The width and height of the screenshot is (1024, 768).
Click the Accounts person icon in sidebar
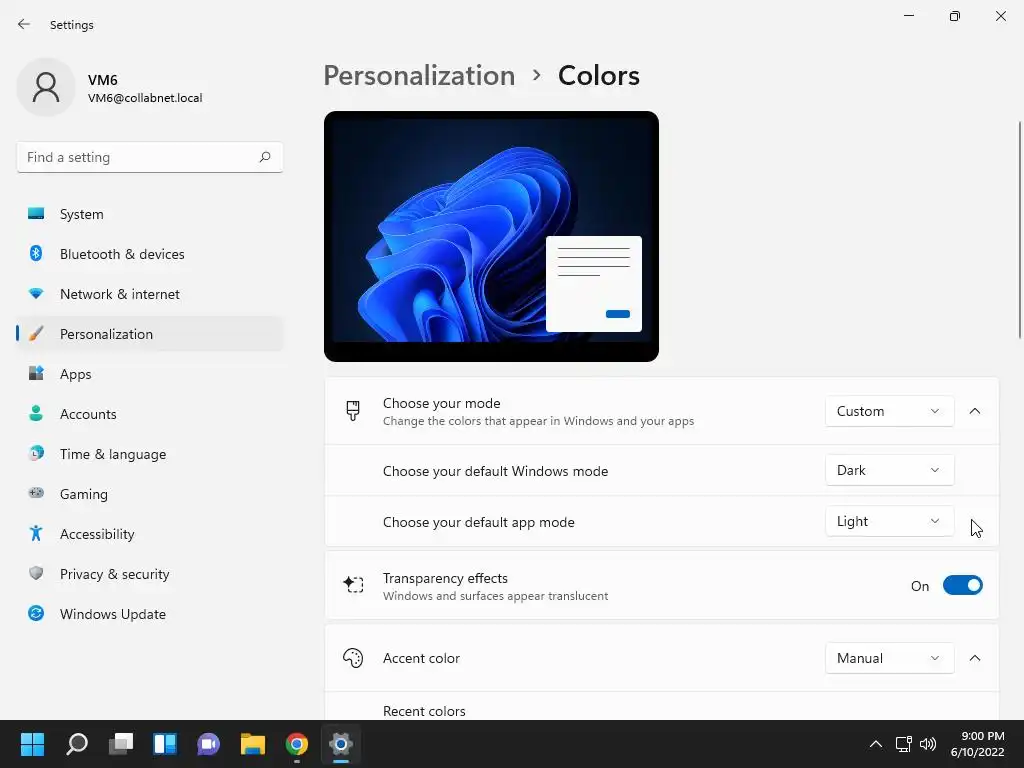36,413
